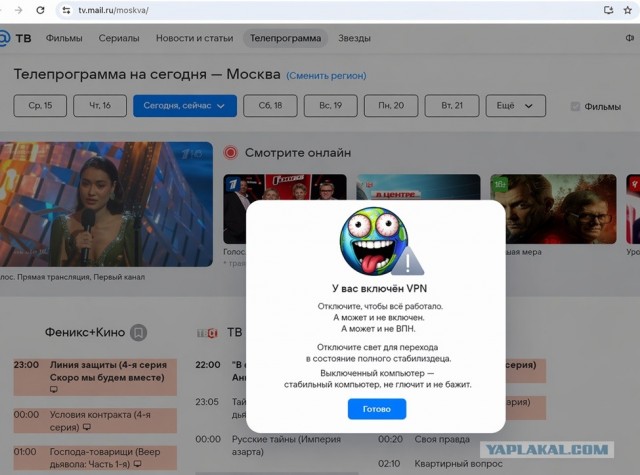Go to Новости и статьи
This screenshot has height=475, width=640.
195,38
